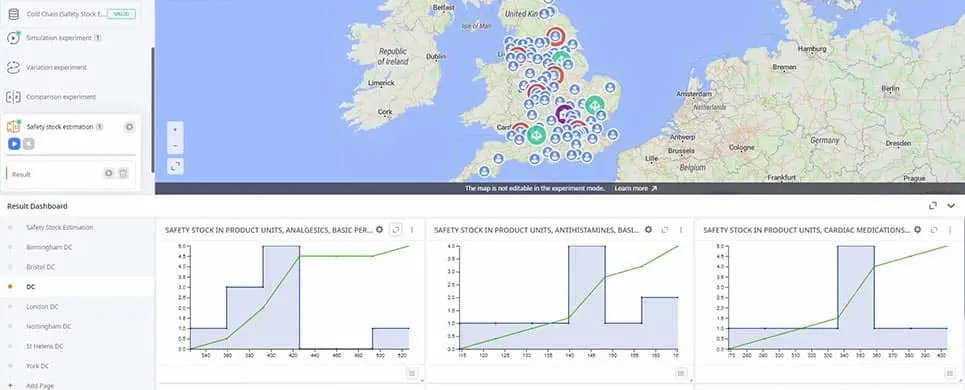Expand the Antihistamines chart to fullscreen
The height and width of the screenshot is (390, 965).
tap(665, 229)
